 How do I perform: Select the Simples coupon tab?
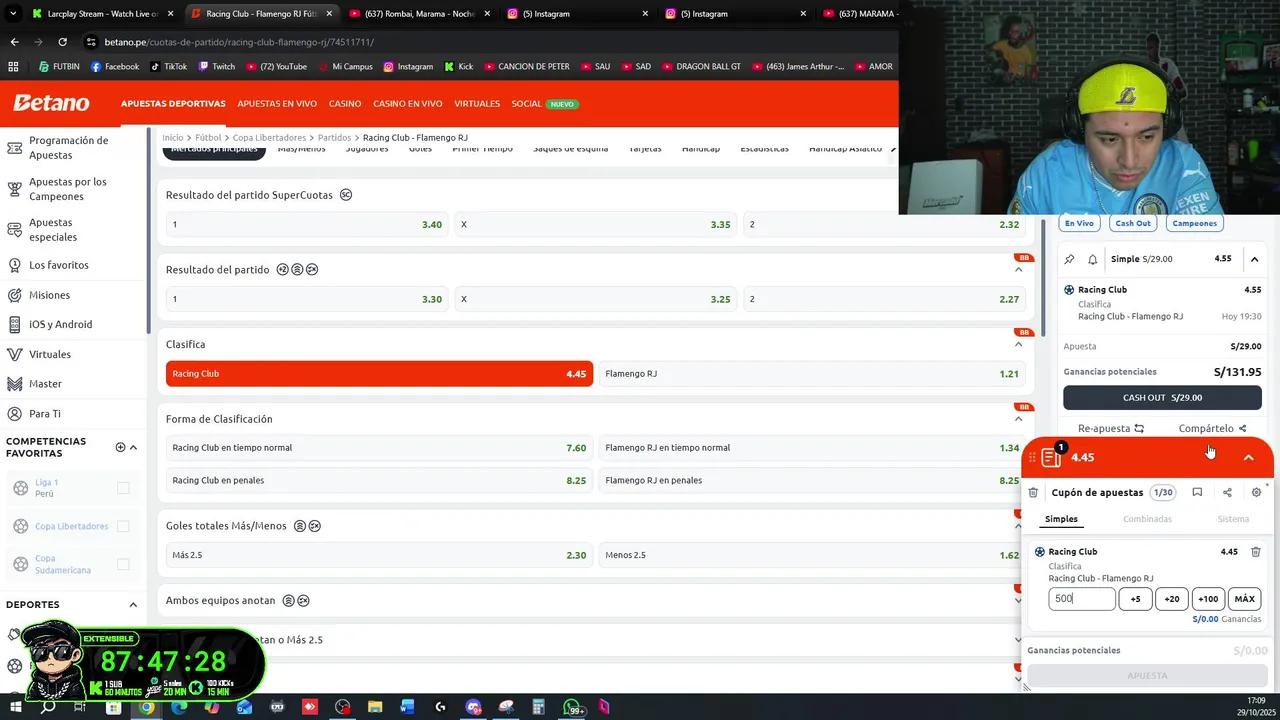1061,519
